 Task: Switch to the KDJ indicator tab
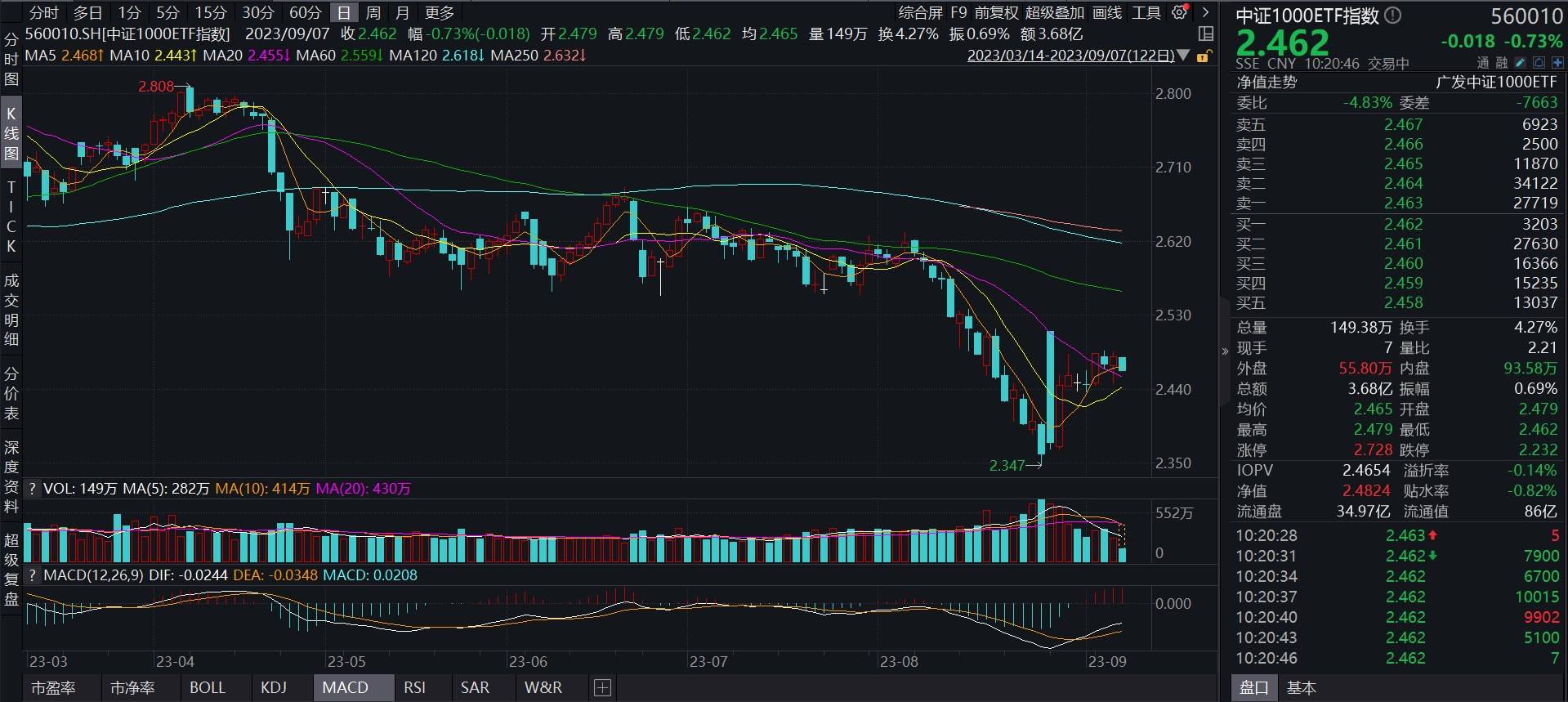[274, 688]
